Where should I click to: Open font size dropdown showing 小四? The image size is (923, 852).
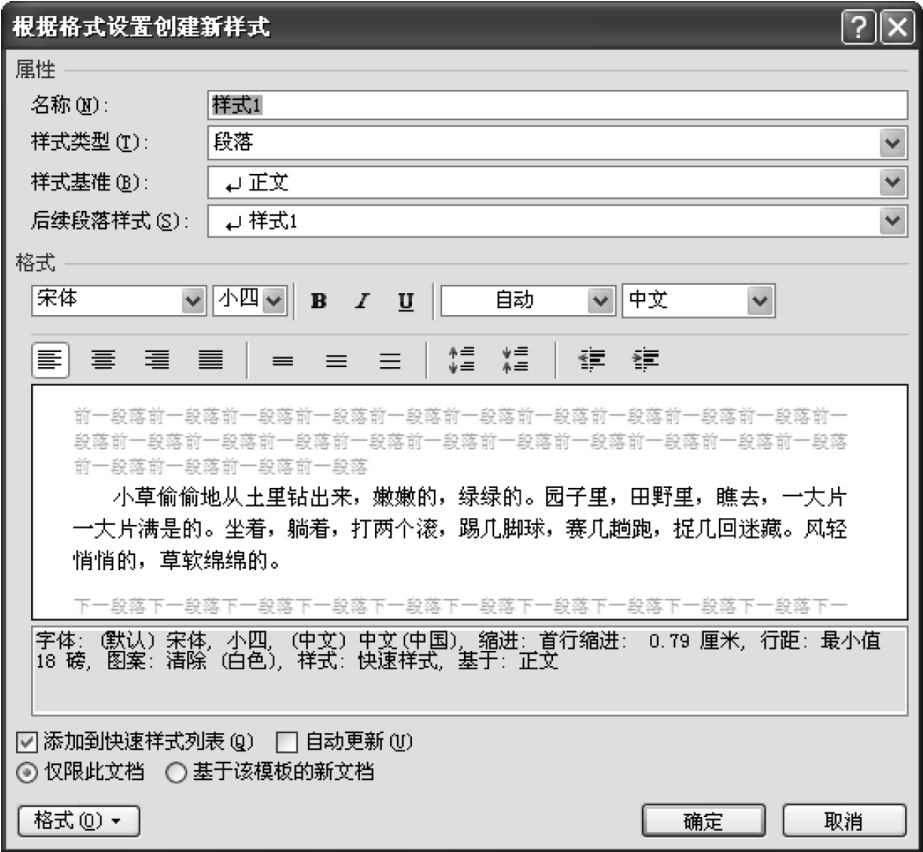250,300
